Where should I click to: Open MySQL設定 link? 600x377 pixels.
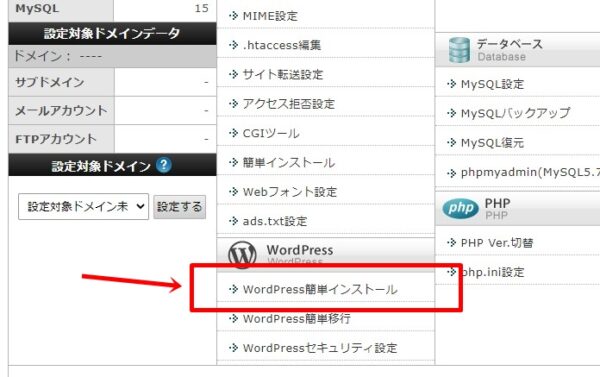(x=492, y=84)
